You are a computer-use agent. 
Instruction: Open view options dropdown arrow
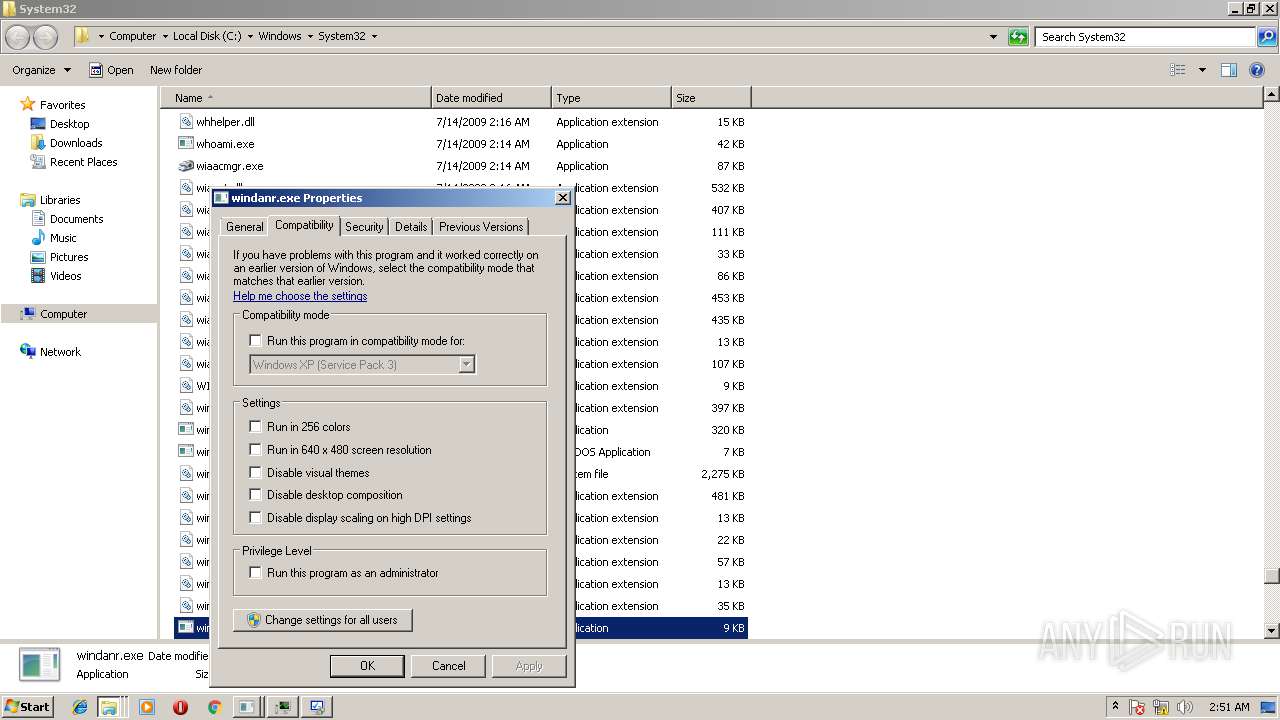(1202, 70)
